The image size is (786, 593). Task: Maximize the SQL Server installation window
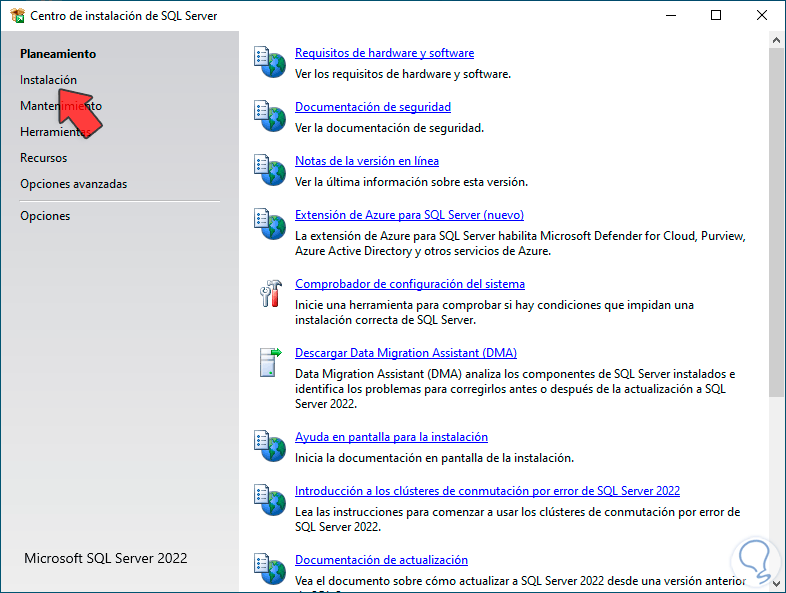pos(716,16)
